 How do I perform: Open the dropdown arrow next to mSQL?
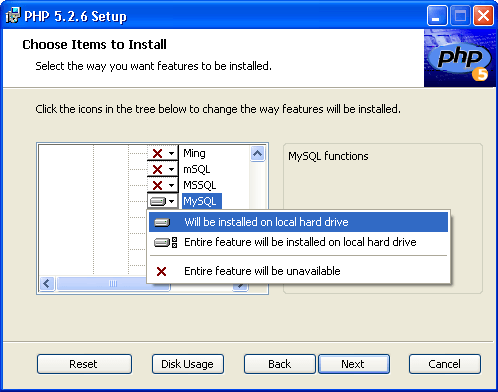(171, 169)
